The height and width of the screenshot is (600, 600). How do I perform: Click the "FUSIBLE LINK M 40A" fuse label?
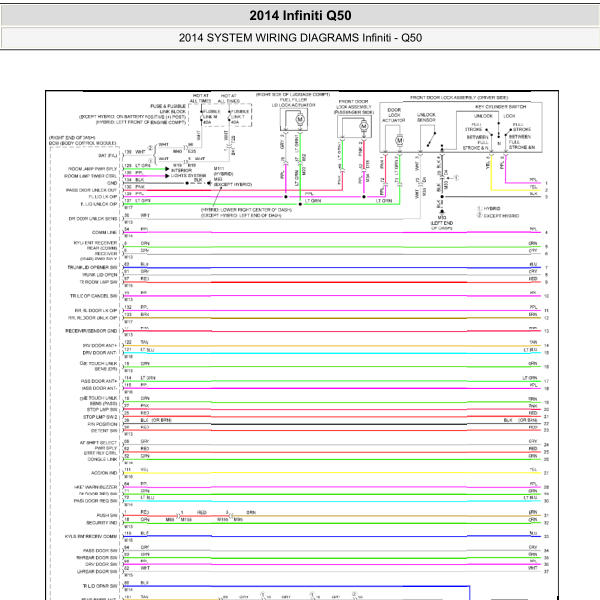click(211, 117)
